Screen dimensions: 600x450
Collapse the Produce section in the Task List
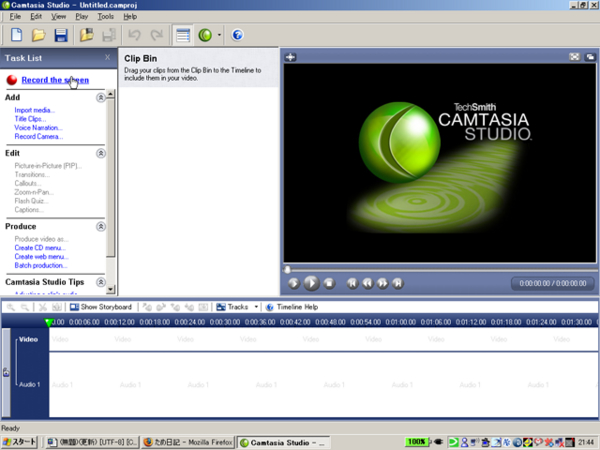pos(101,227)
